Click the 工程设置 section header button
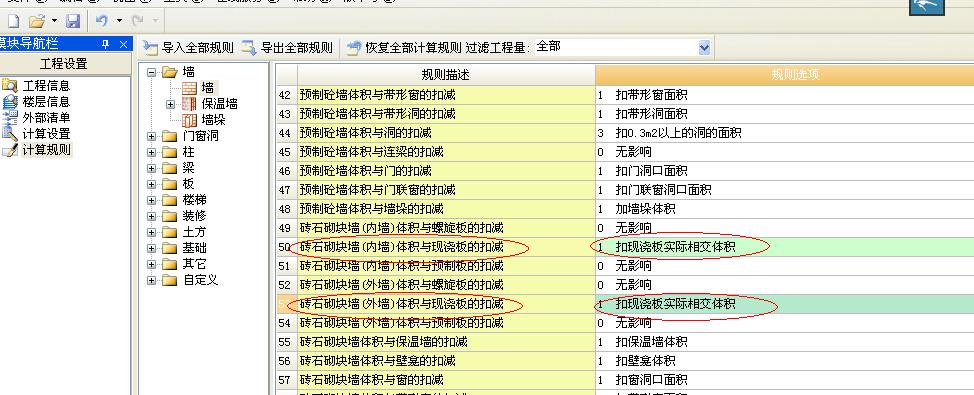 pyautogui.click(x=64, y=64)
